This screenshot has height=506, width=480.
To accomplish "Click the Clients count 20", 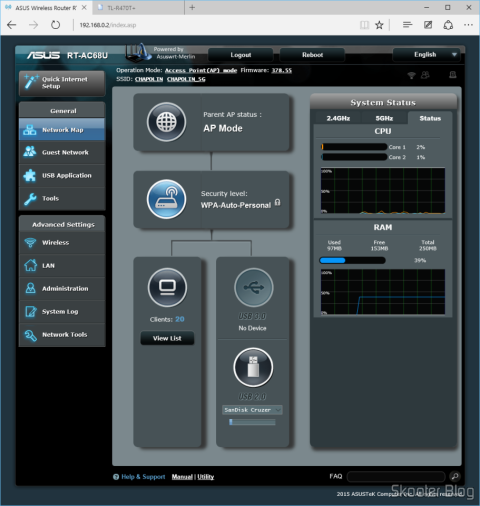I will (180, 319).
